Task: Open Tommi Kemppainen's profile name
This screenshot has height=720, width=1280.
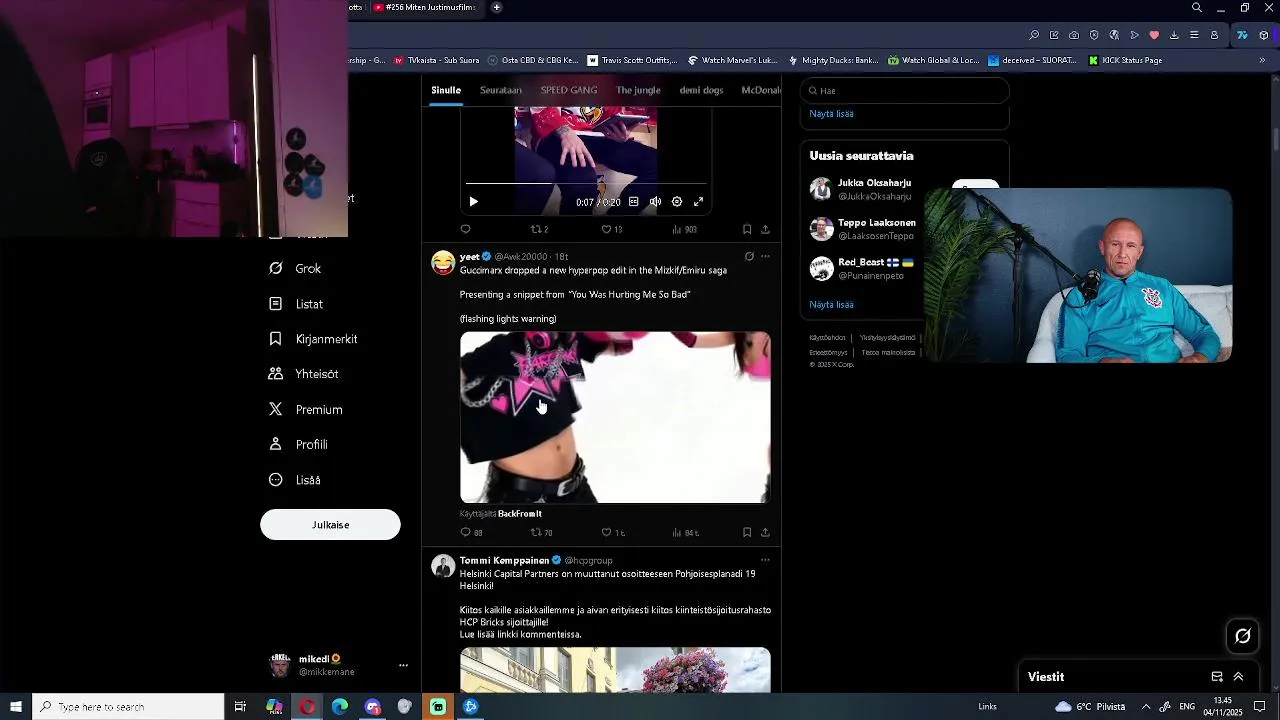Action: point(504,560)
